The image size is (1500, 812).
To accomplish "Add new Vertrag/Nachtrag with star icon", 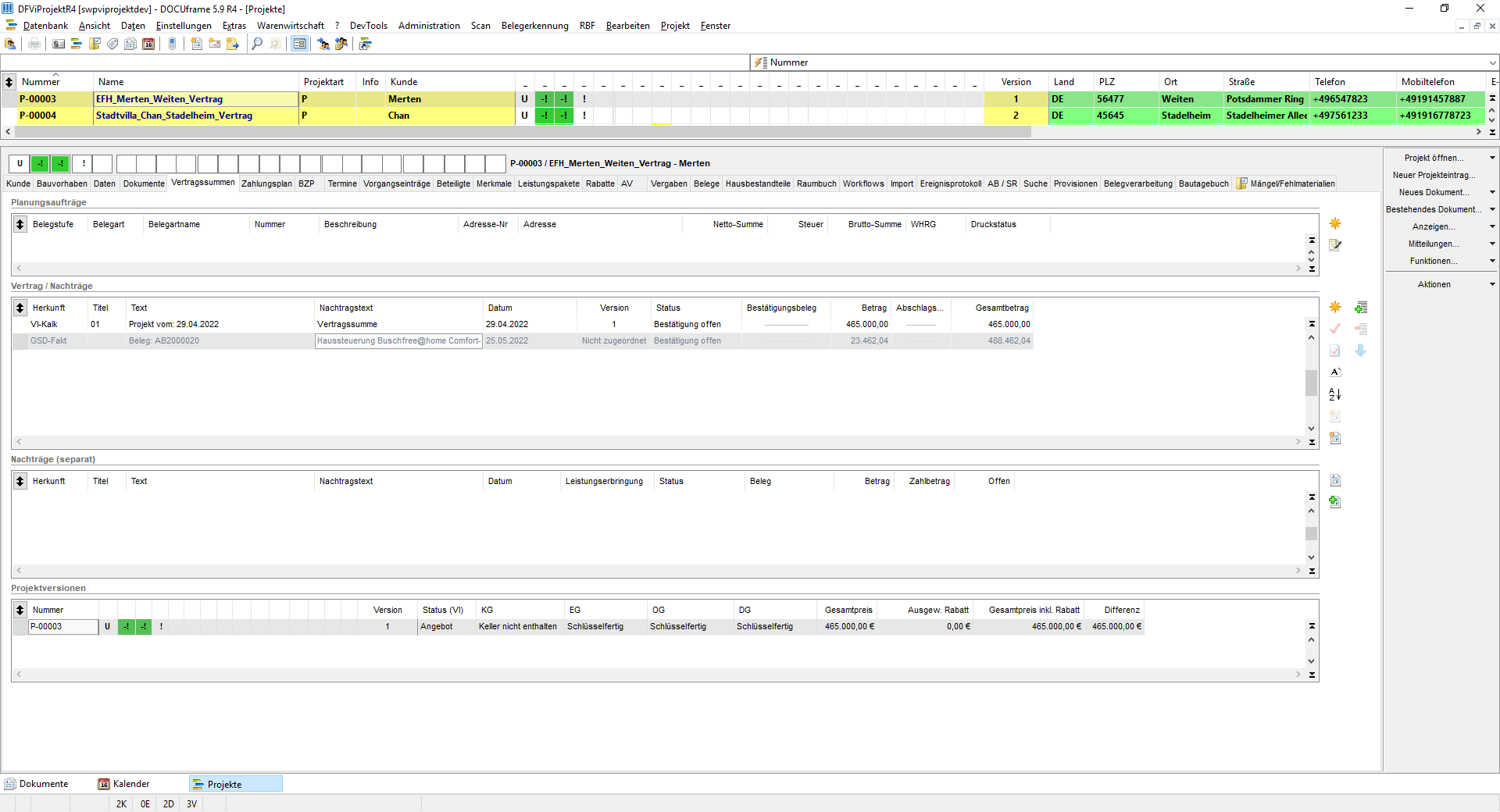I will tap(1335, 308).
